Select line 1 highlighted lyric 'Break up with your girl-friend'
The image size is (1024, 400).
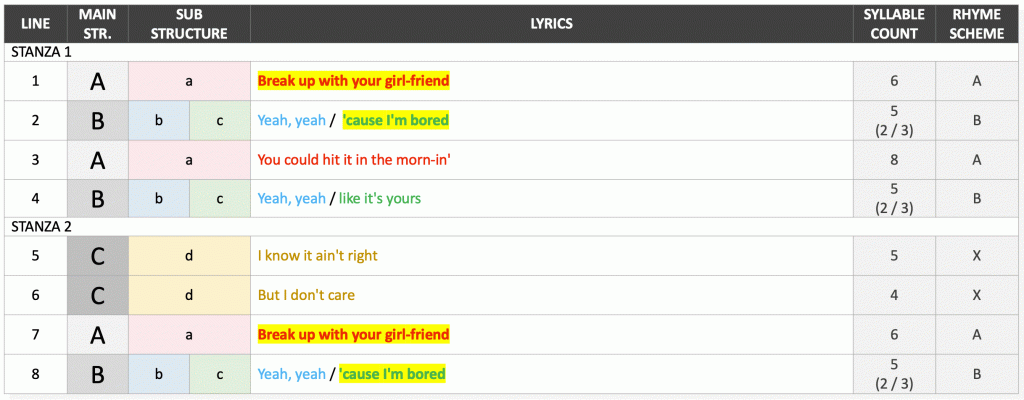(353, 81)
